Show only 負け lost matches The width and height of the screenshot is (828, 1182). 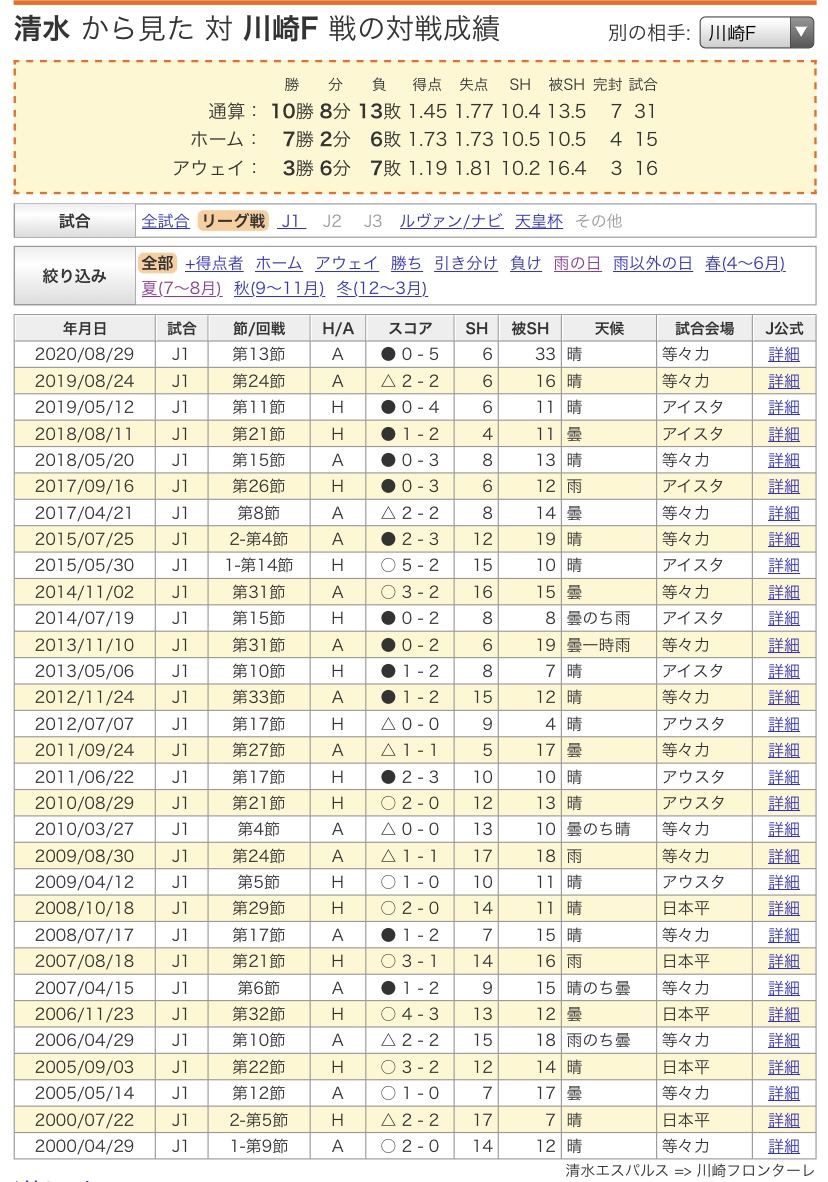pos(525,263)
